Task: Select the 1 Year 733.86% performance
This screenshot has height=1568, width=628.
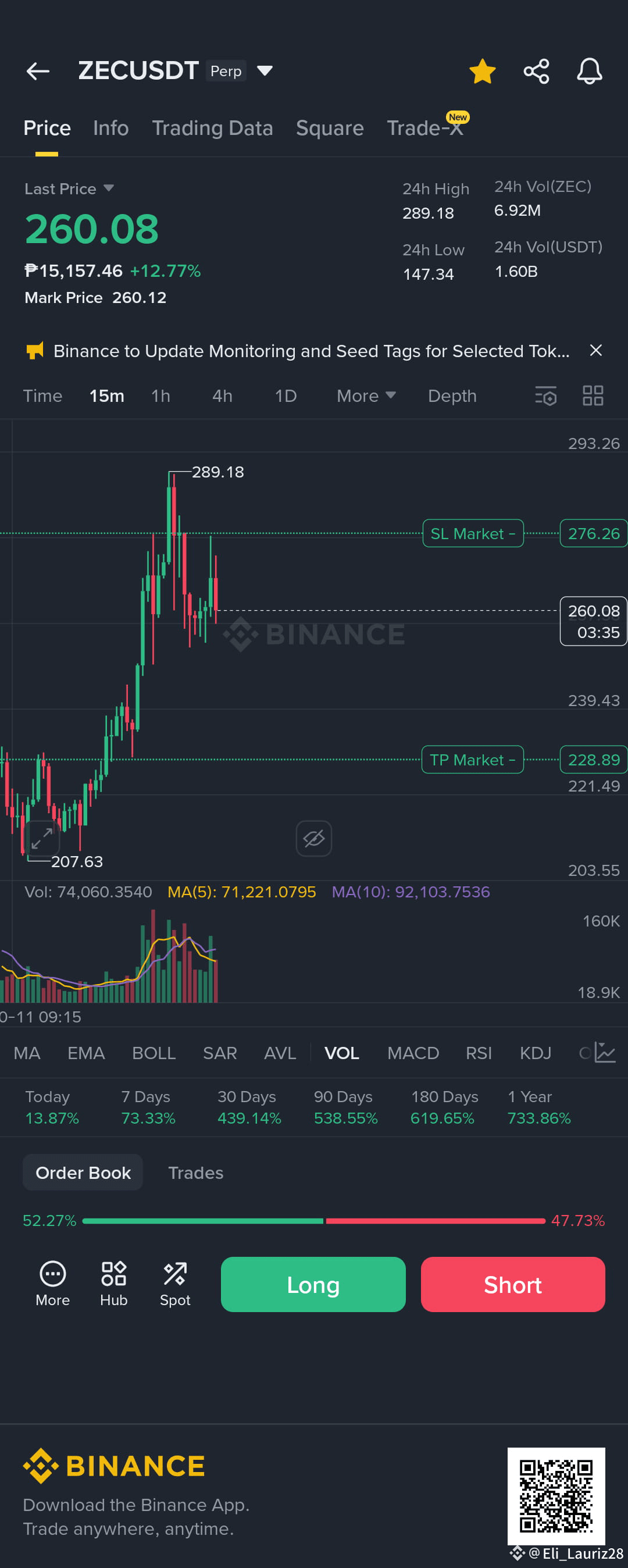Action: pyautogui.click(x=539, y=1107)
